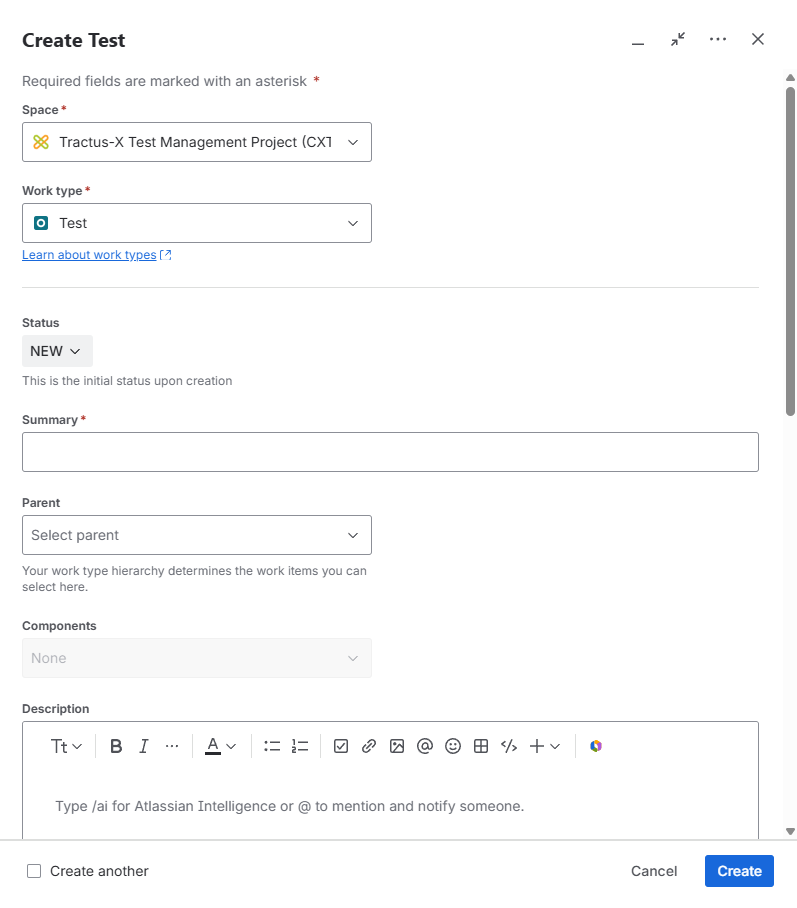This screenshot has height=908, width=797.
Task: Follow the Learn about work types link
Action: click(89, 254)
